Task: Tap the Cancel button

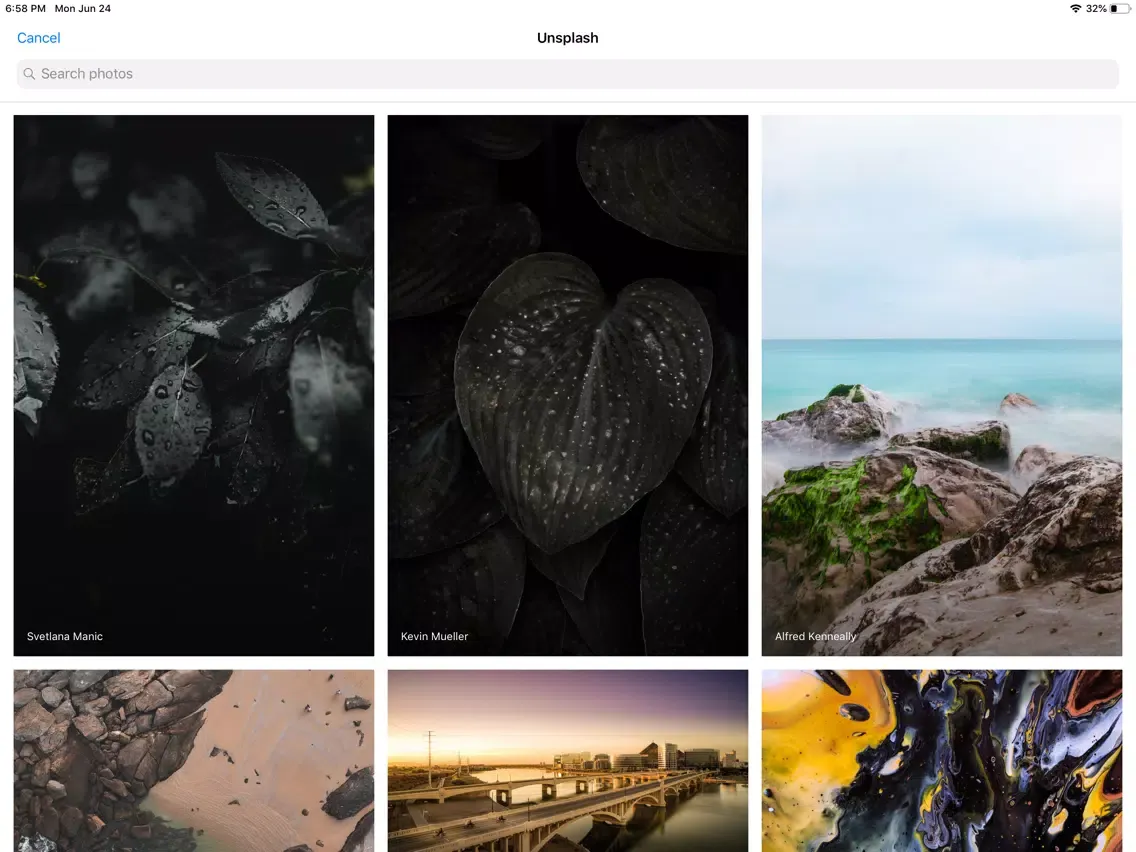Action: click(x=38, y=38)
